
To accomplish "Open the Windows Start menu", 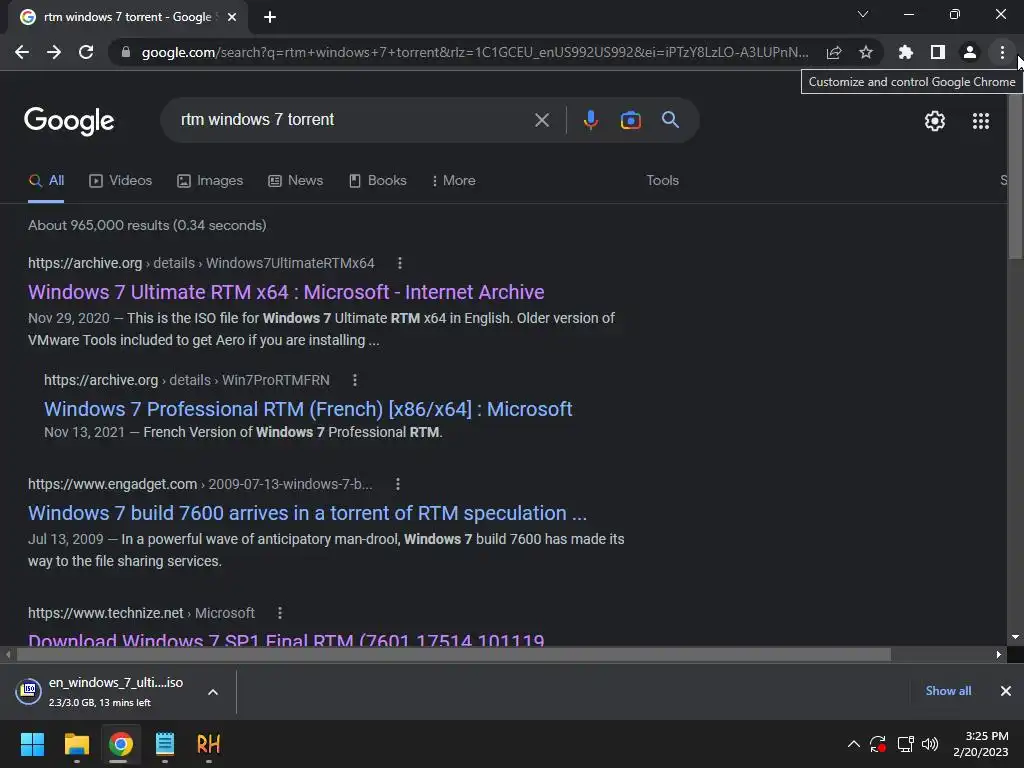I will [32, 744].
